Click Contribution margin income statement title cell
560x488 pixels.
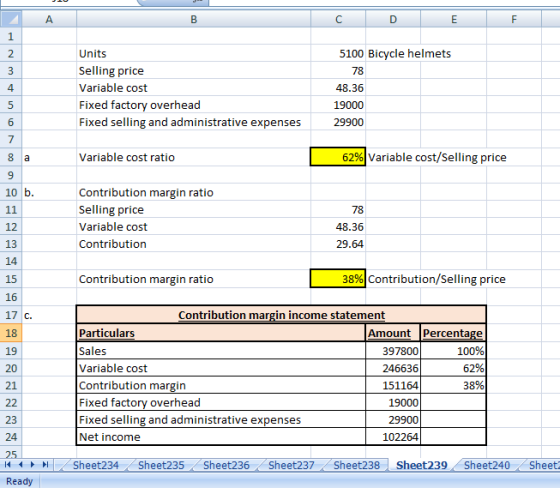click(281, 315)
